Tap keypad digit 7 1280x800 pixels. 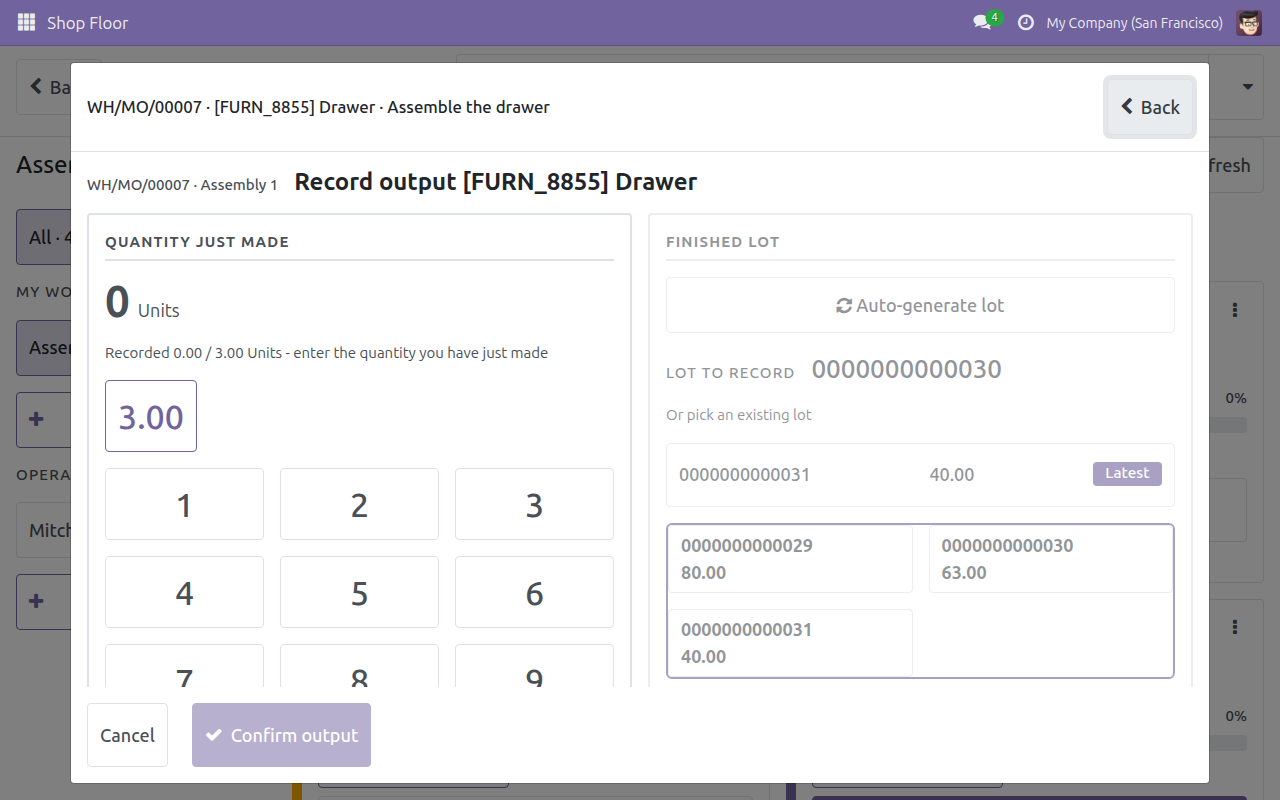point(184,666)
